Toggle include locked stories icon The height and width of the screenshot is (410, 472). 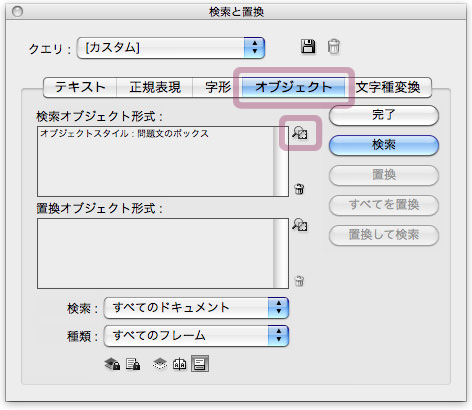pos(133,364)
